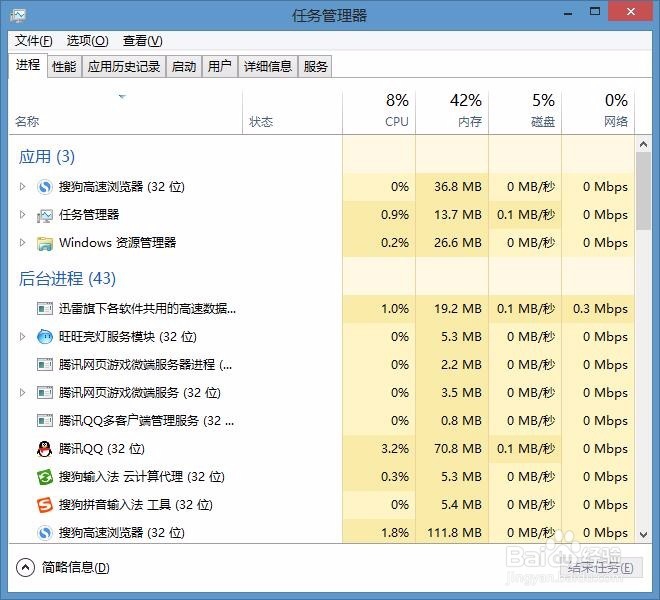Click icon of 腾讯QQ多客户端管理服务
This screenshot has height=600, width=660.
click(x=45, y=421)
